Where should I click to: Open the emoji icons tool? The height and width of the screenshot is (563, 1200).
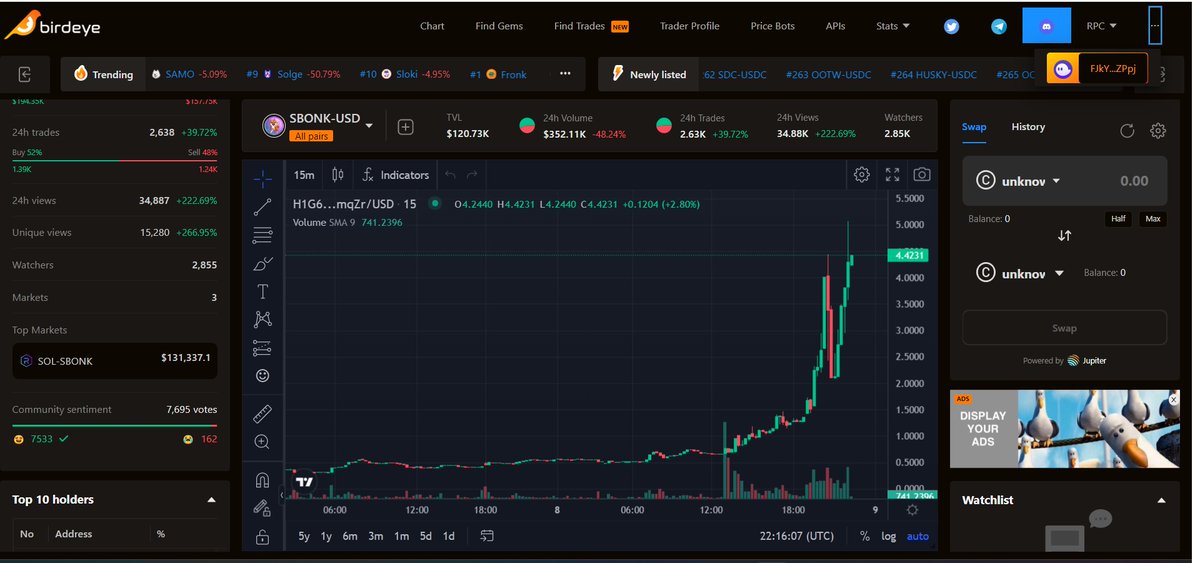(262, 376)
